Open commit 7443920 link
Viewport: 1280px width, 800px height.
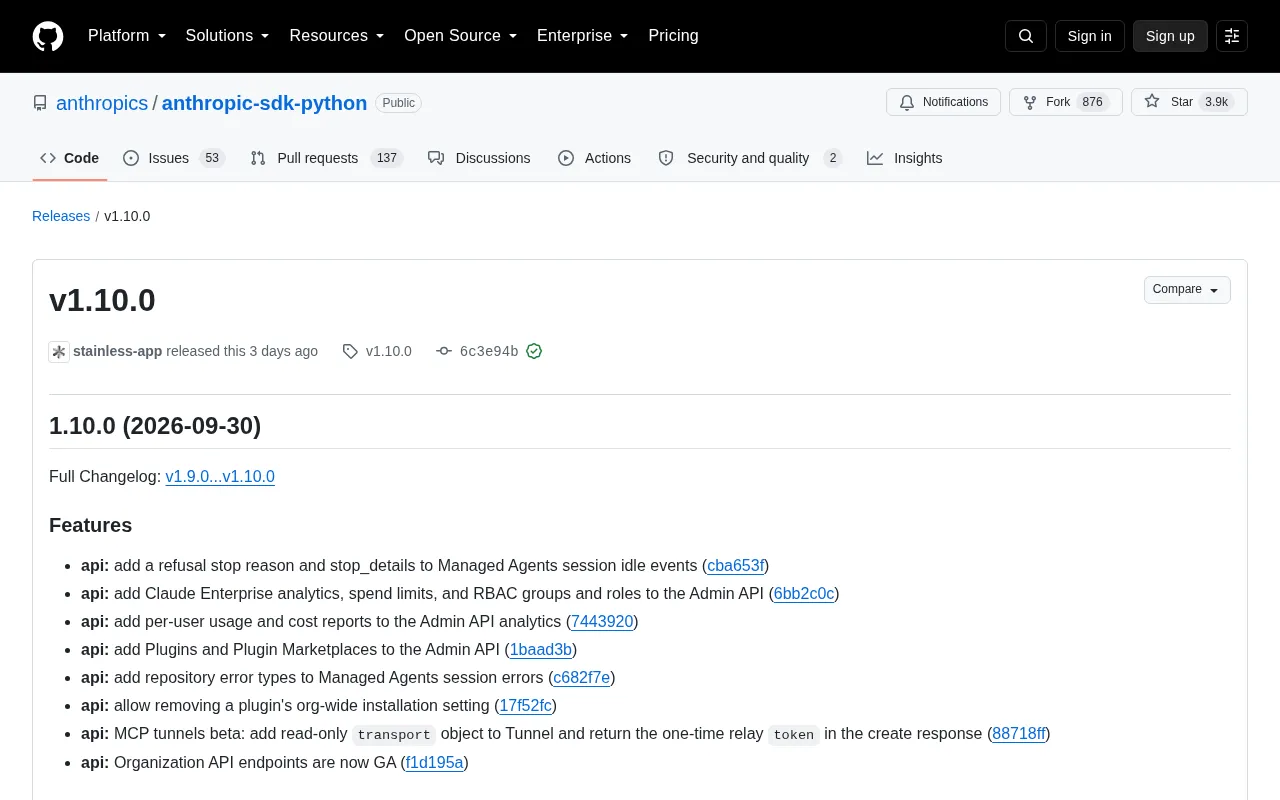coord(602,622)
